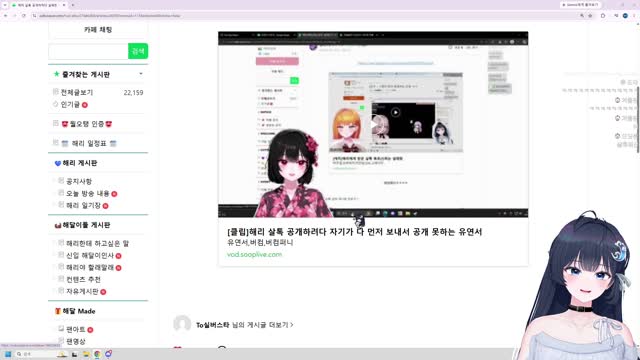Open the 필오탱 인증 board
The height and width of the screenshot is (360, 640).
[x=87, y=124]
